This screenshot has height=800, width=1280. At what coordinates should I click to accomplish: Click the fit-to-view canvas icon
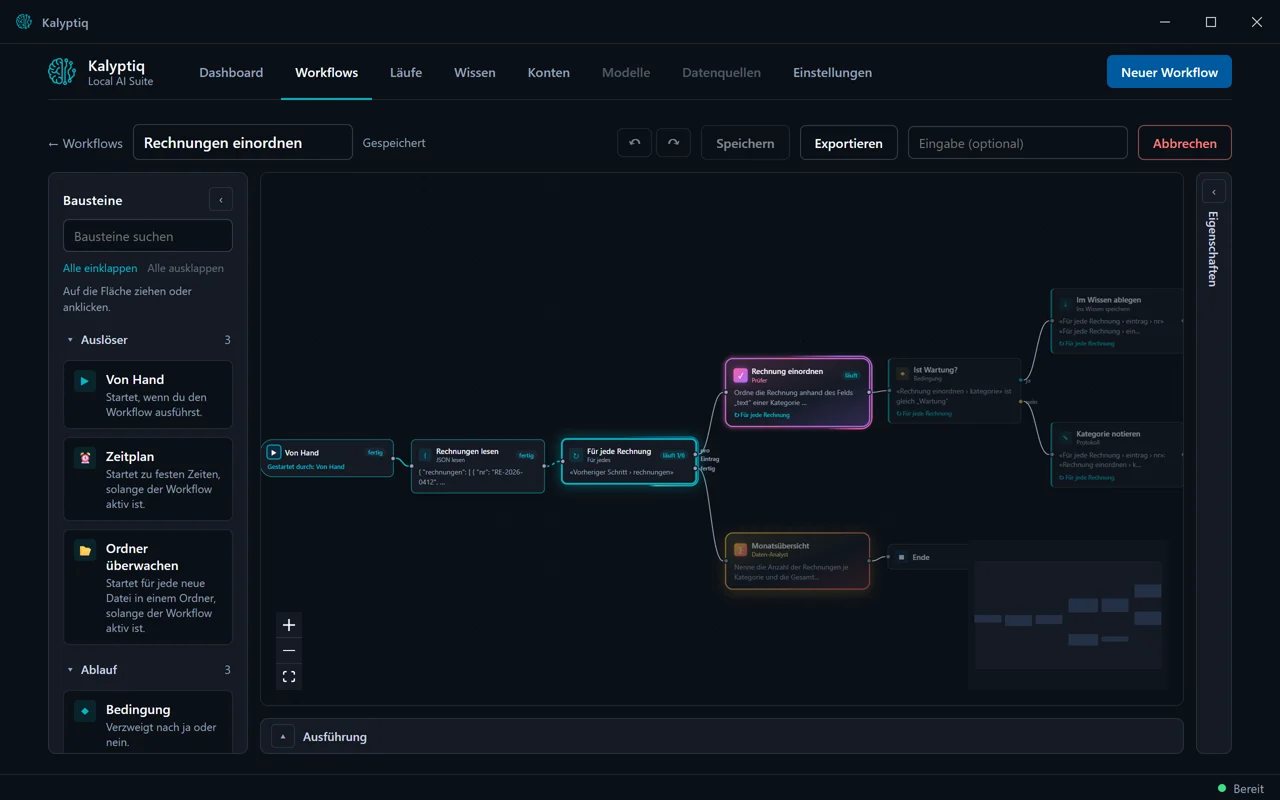click(289, 677)
